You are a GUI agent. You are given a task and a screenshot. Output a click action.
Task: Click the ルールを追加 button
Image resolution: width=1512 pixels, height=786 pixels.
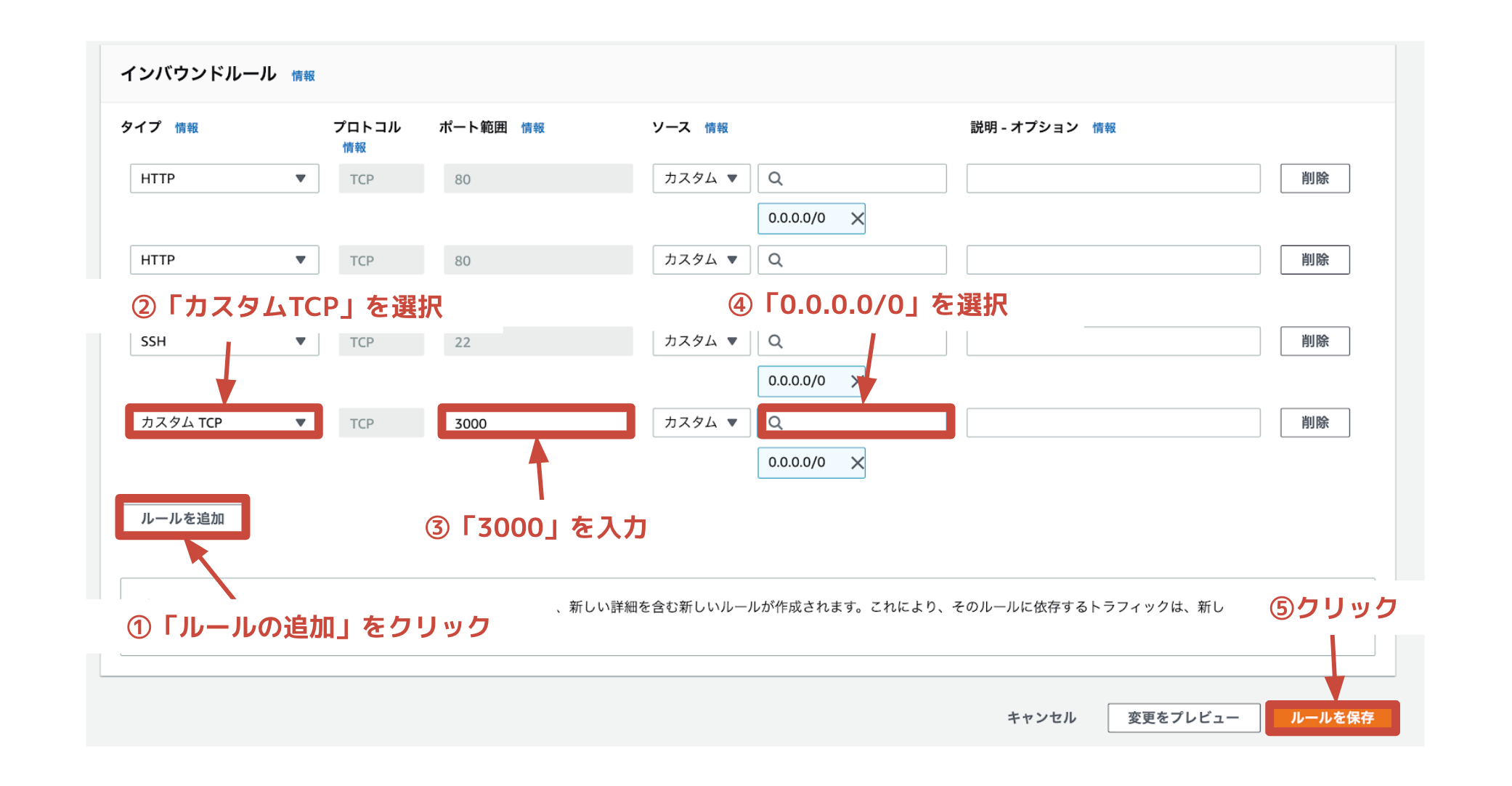coord(182,518)
